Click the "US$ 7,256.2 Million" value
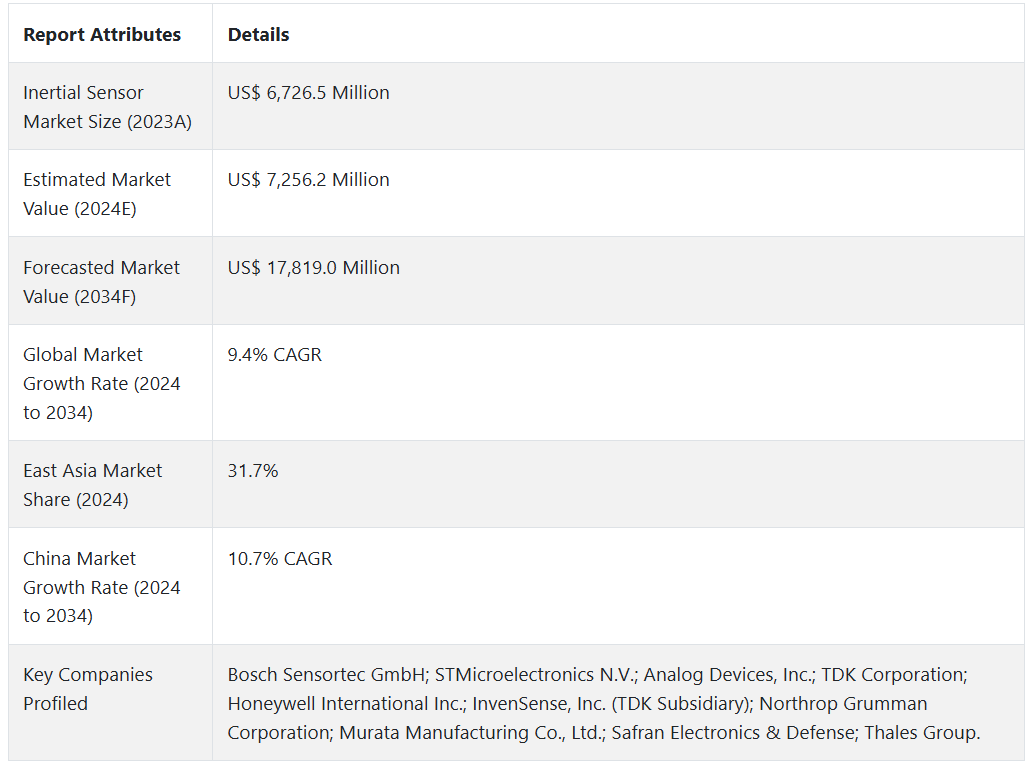1031x769 pixels. click(x=308, y=180)
